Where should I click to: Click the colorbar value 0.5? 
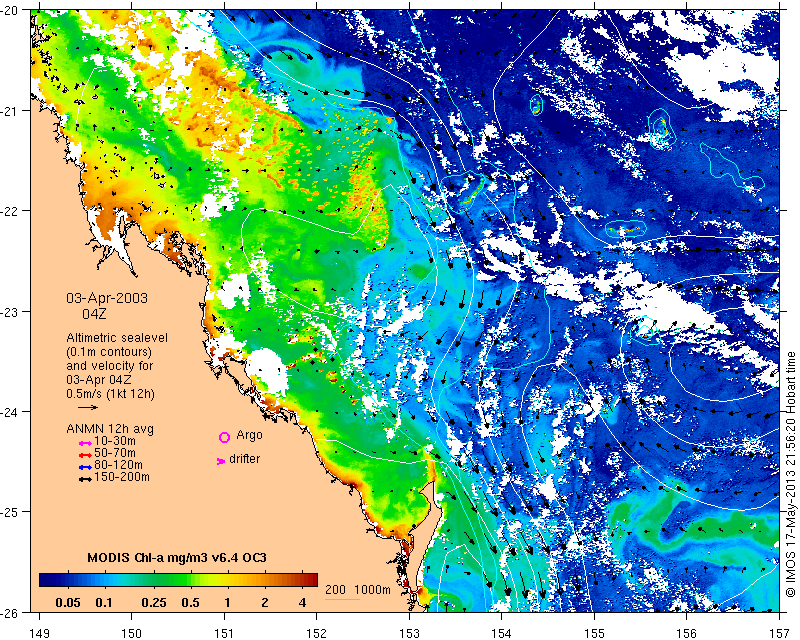(190, 603)
